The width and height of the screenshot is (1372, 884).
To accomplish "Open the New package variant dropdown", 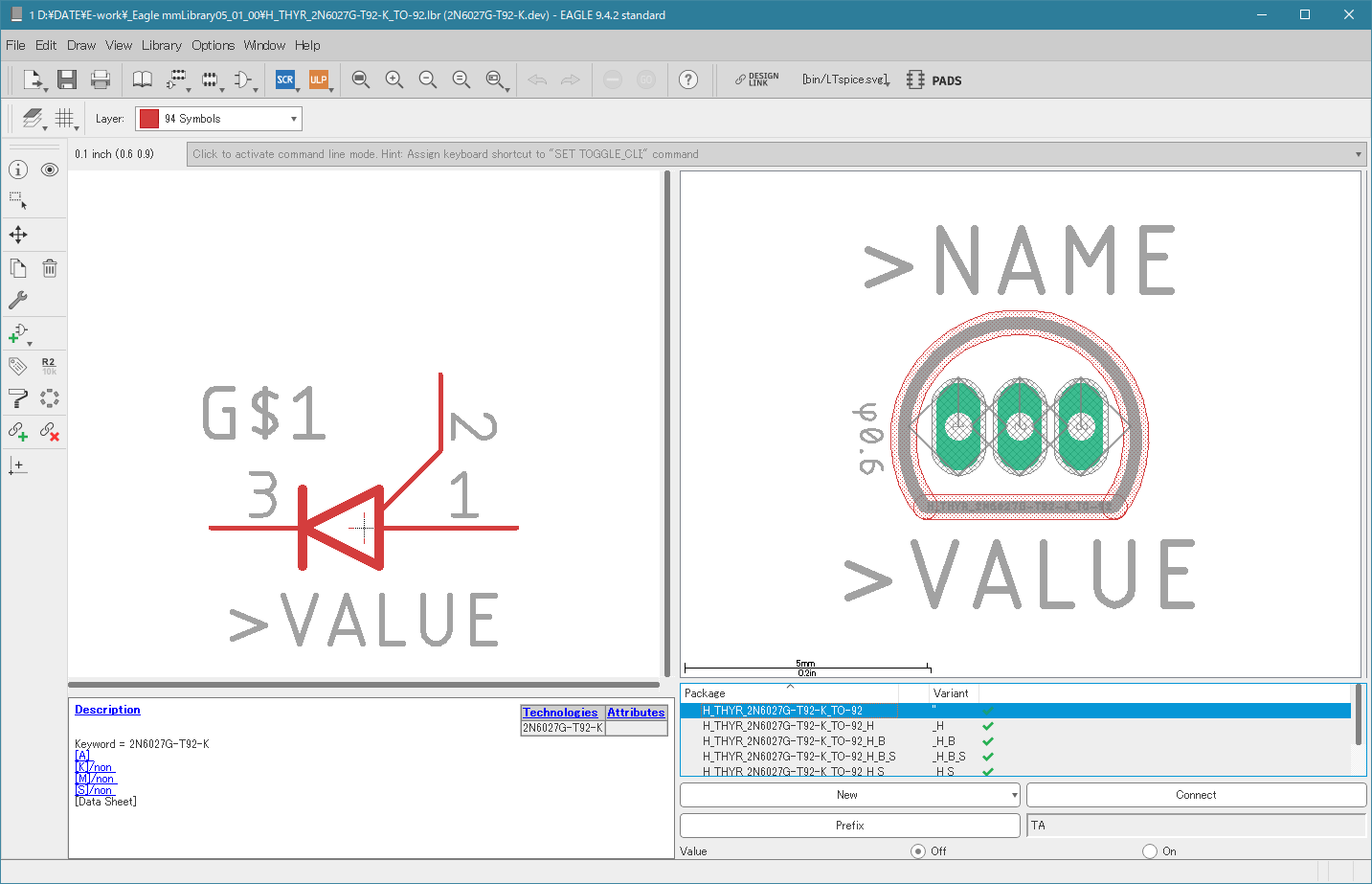I will (x=849, y=795).
